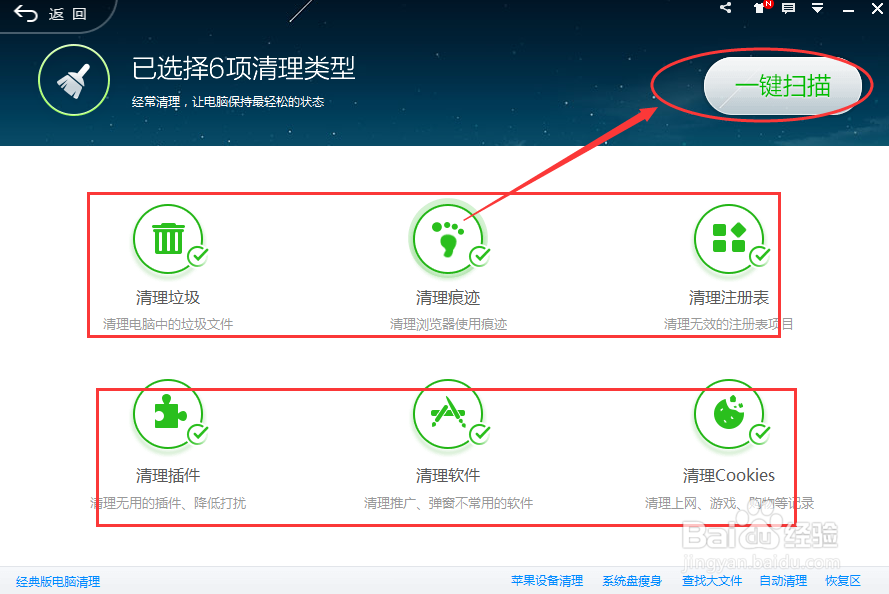889x594 pixels.
Task: Uncheck the 清理痕迹 checkmark badge
Action: click(x=480, y=256)
